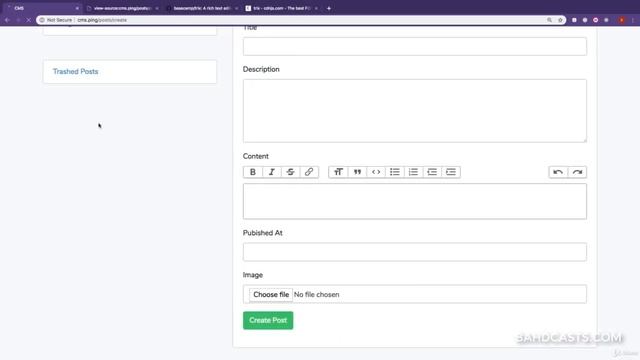Open a new browser tab

coord(329,8)
